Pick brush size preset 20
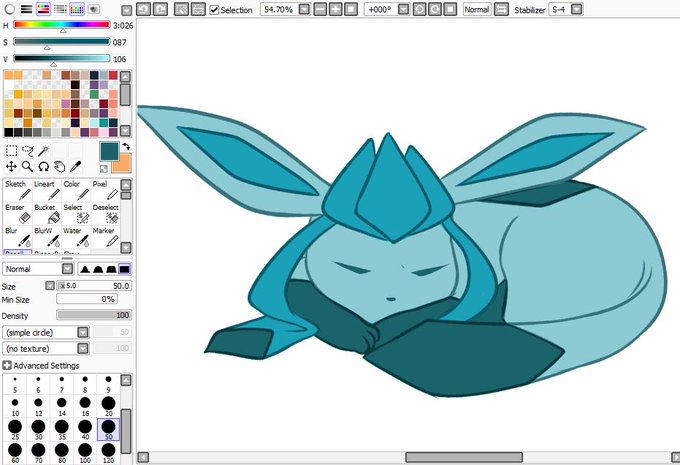The height and width of the screenshot is (465, 680). click(108, 406)
